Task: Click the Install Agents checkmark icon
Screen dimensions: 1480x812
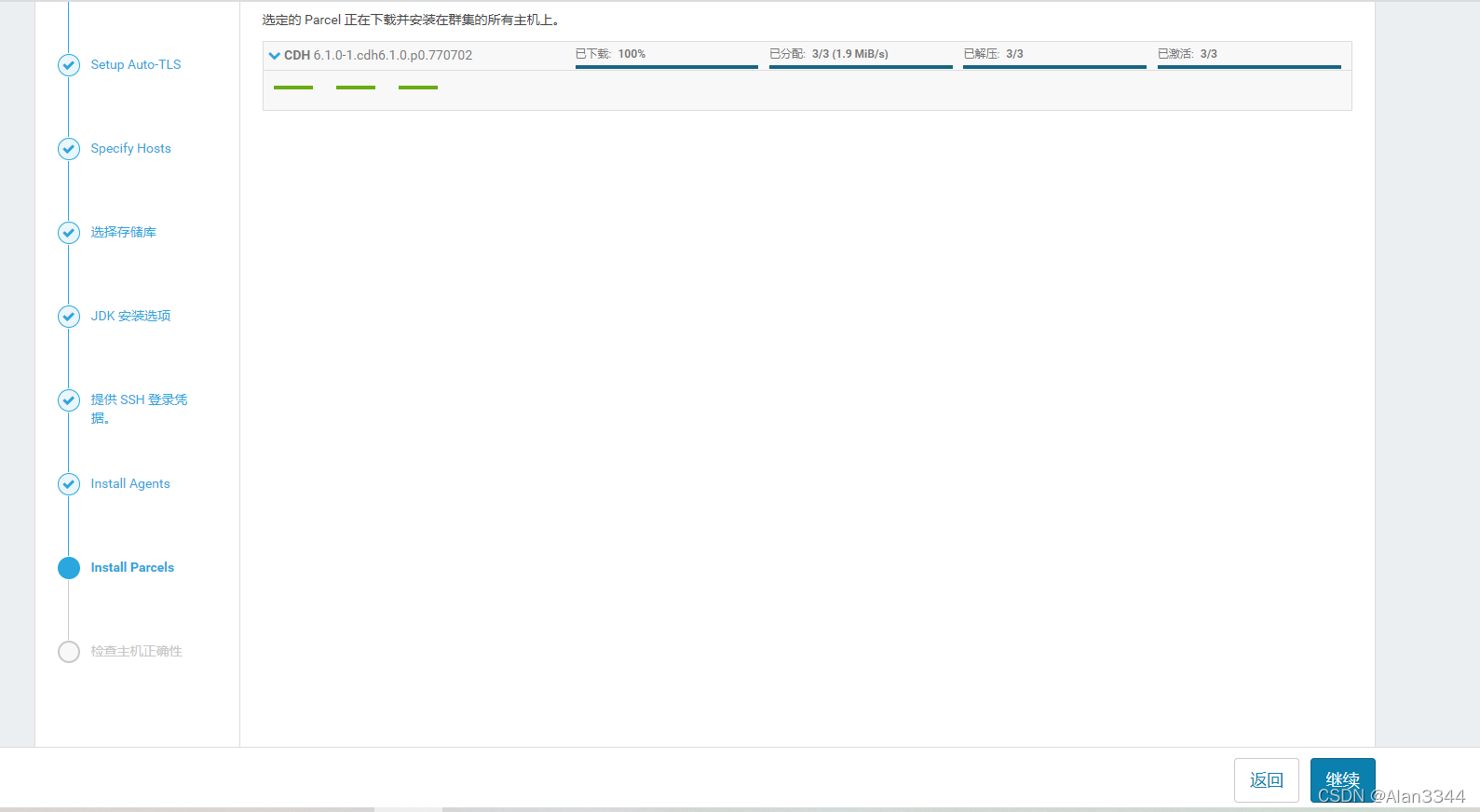Action: (x=69, y=484)
